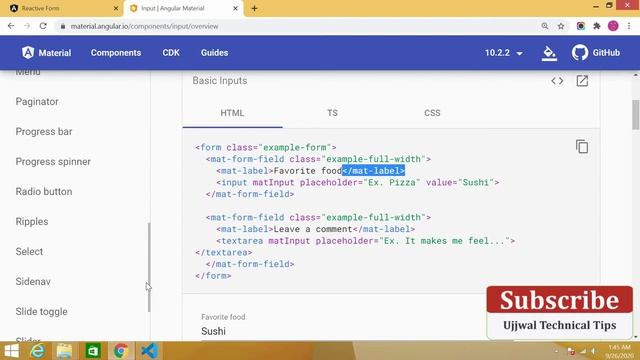Screen dimensions: 640x360
Task: Expand the 10.2.2 version dropdown
Action: coord(504,53)
